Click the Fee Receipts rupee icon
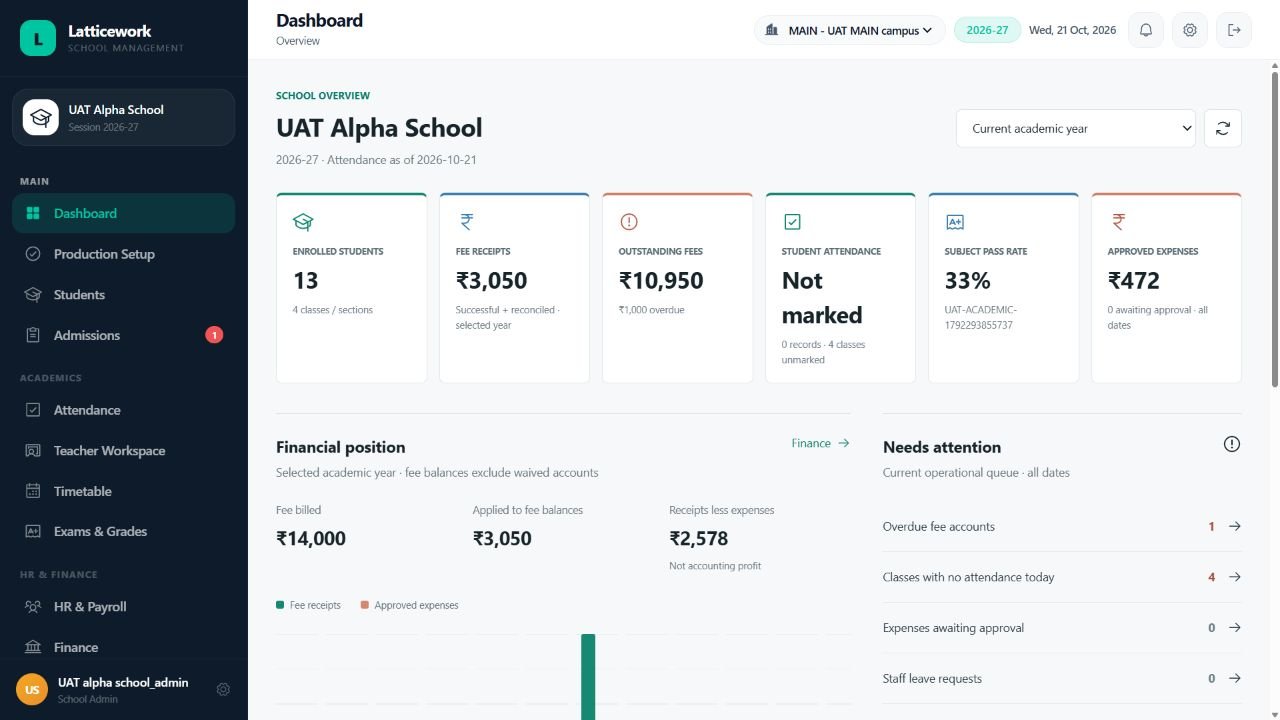Screen dimensions: 1280x720 pos(466,222)
